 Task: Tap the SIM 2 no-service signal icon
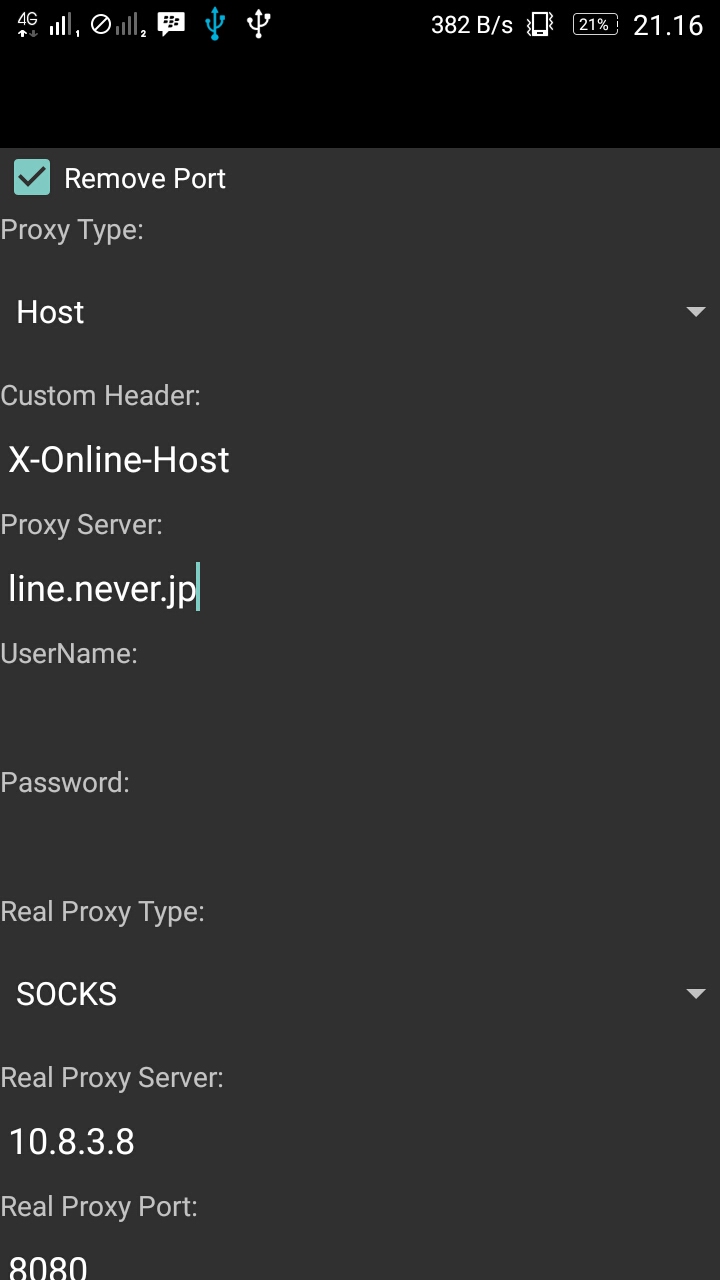pyautogui.click(x=118, y=24)
